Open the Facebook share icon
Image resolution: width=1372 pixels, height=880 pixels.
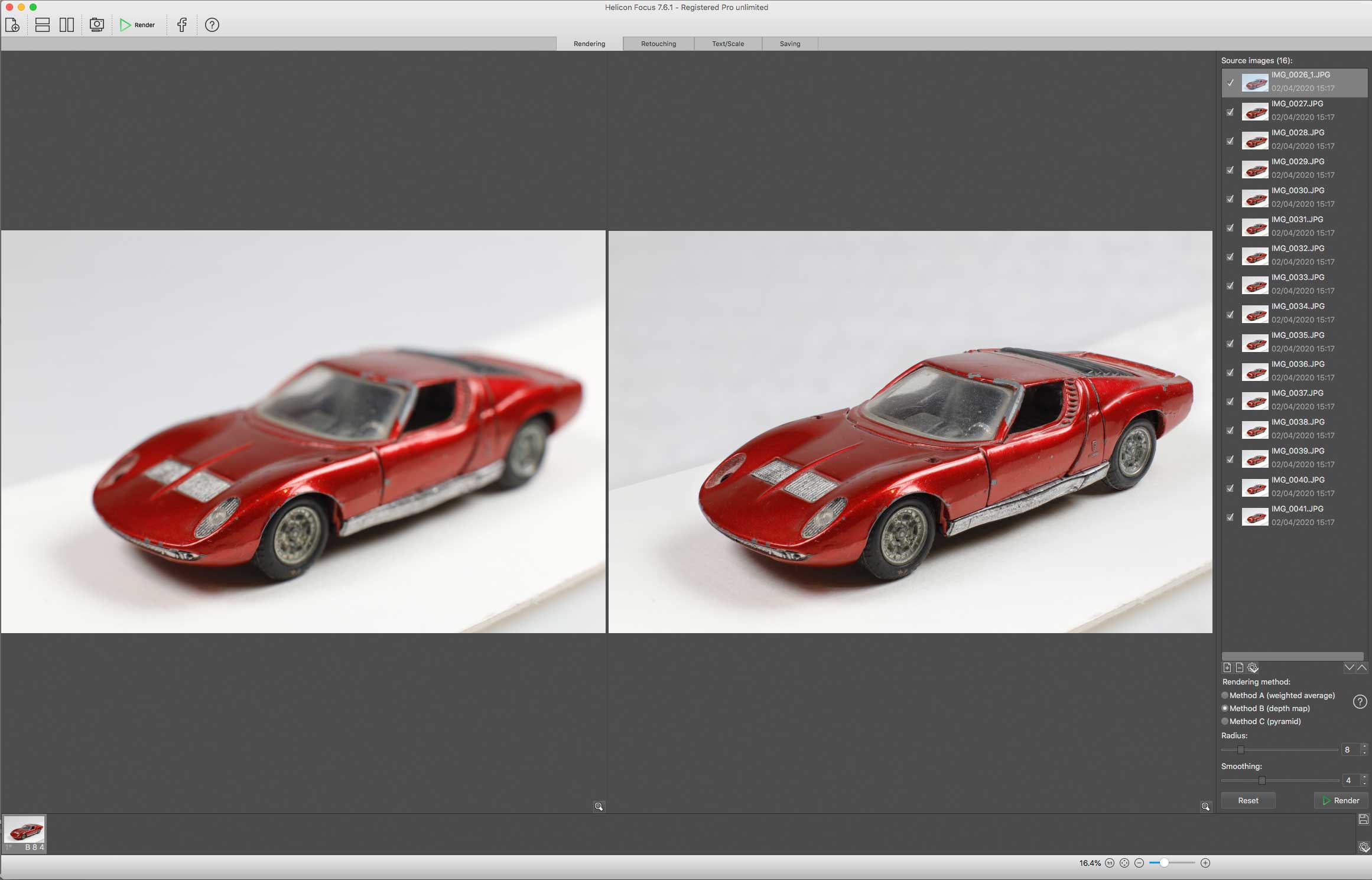point(182,25)
